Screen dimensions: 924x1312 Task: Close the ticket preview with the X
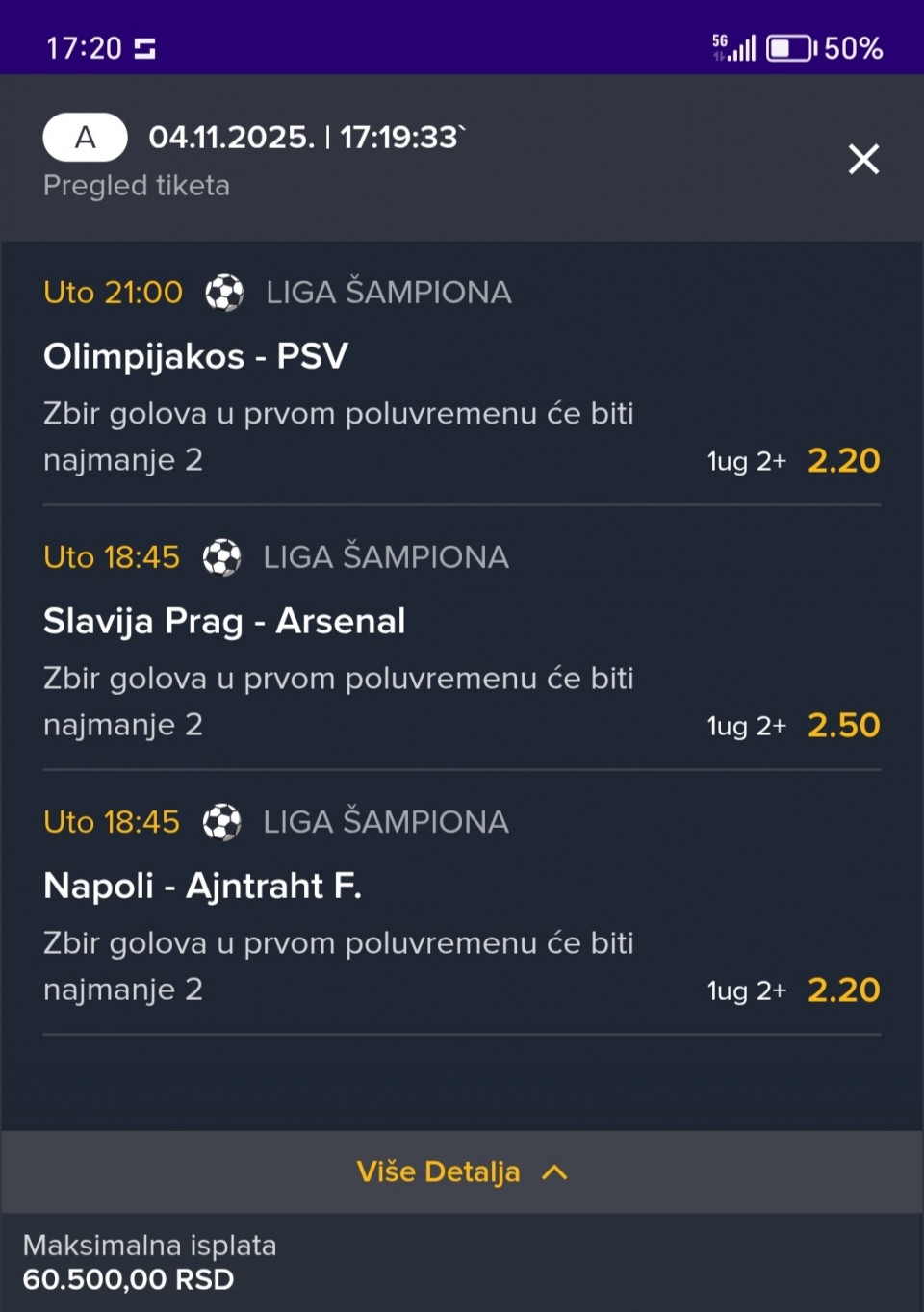863,159
